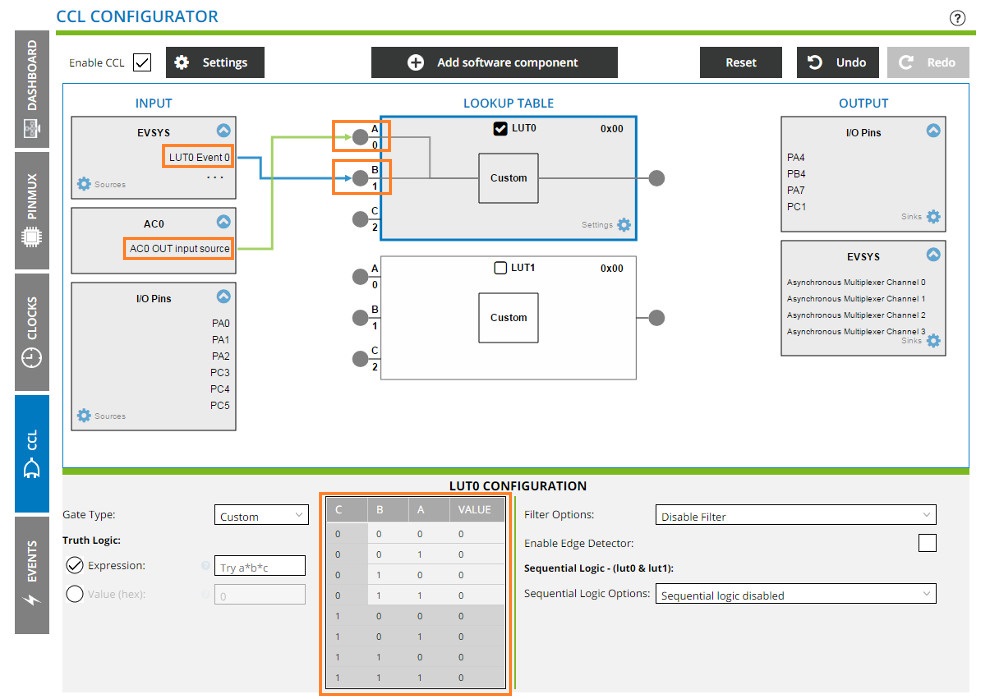This screenshot has height=699, width=990.
Task: Toggle the Enable Edge Detector checkbox
Action: point(927,542)
